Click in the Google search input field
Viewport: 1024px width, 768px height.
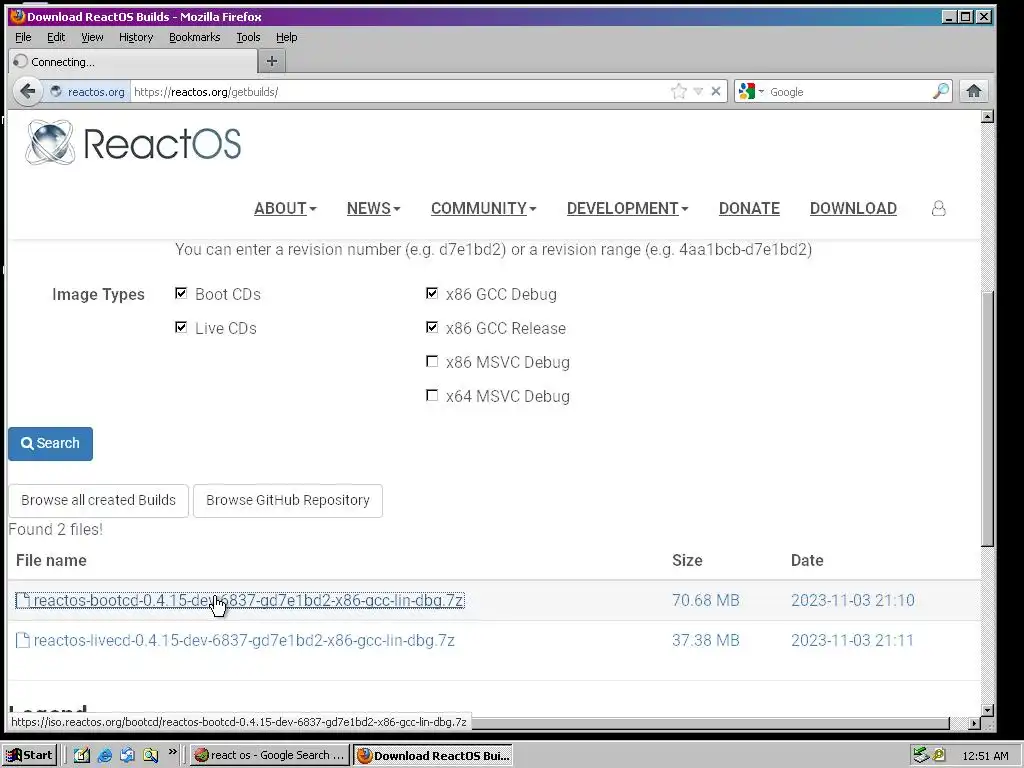click(x=848, y=92)
